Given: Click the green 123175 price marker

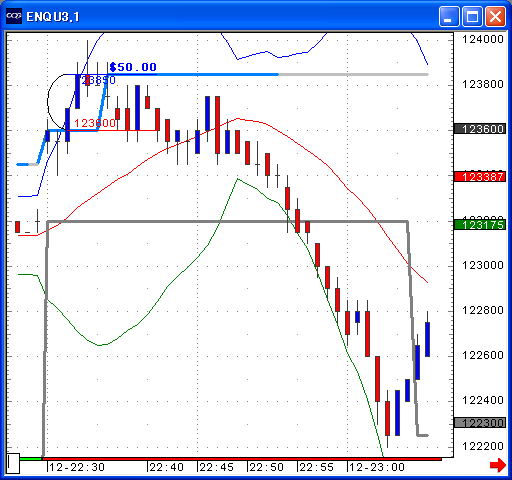Looking at the screenshot, I should coord(480,225).
